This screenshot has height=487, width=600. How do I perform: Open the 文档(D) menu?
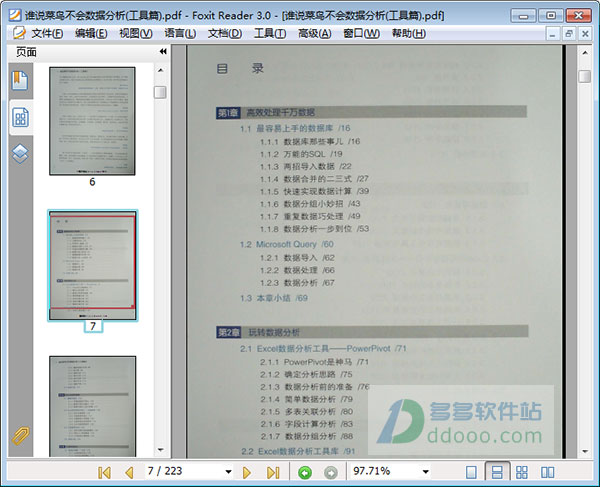pos(225,34)
